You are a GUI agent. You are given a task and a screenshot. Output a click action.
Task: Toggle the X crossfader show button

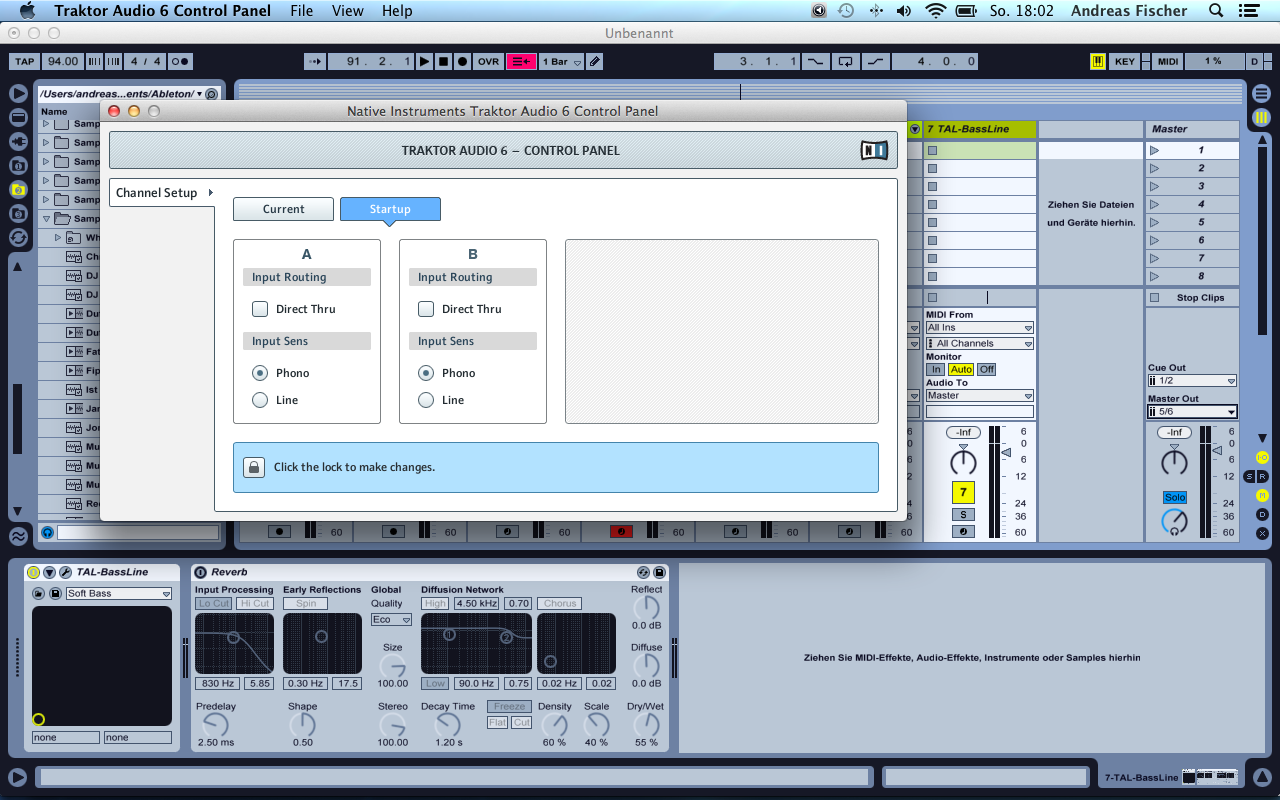tap(1262, 533)
